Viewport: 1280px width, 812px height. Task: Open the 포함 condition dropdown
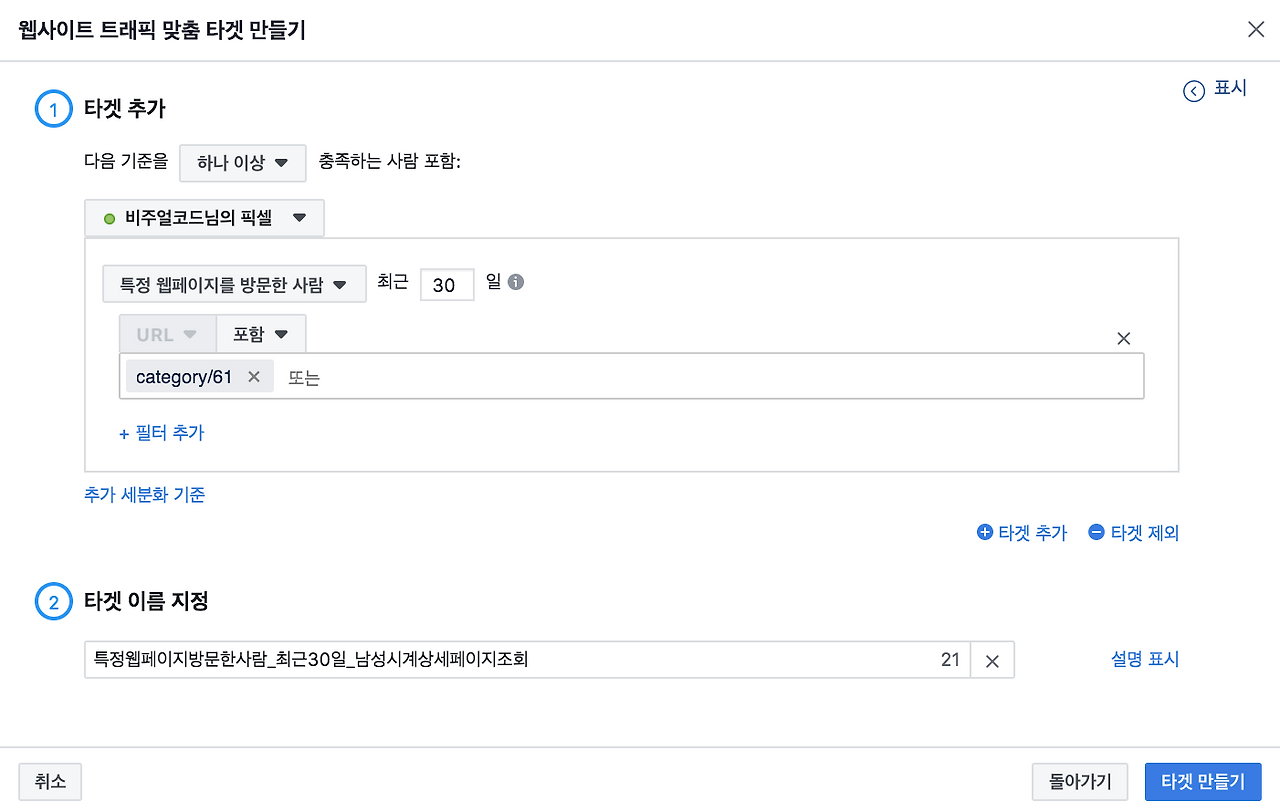tap(261, 334)
